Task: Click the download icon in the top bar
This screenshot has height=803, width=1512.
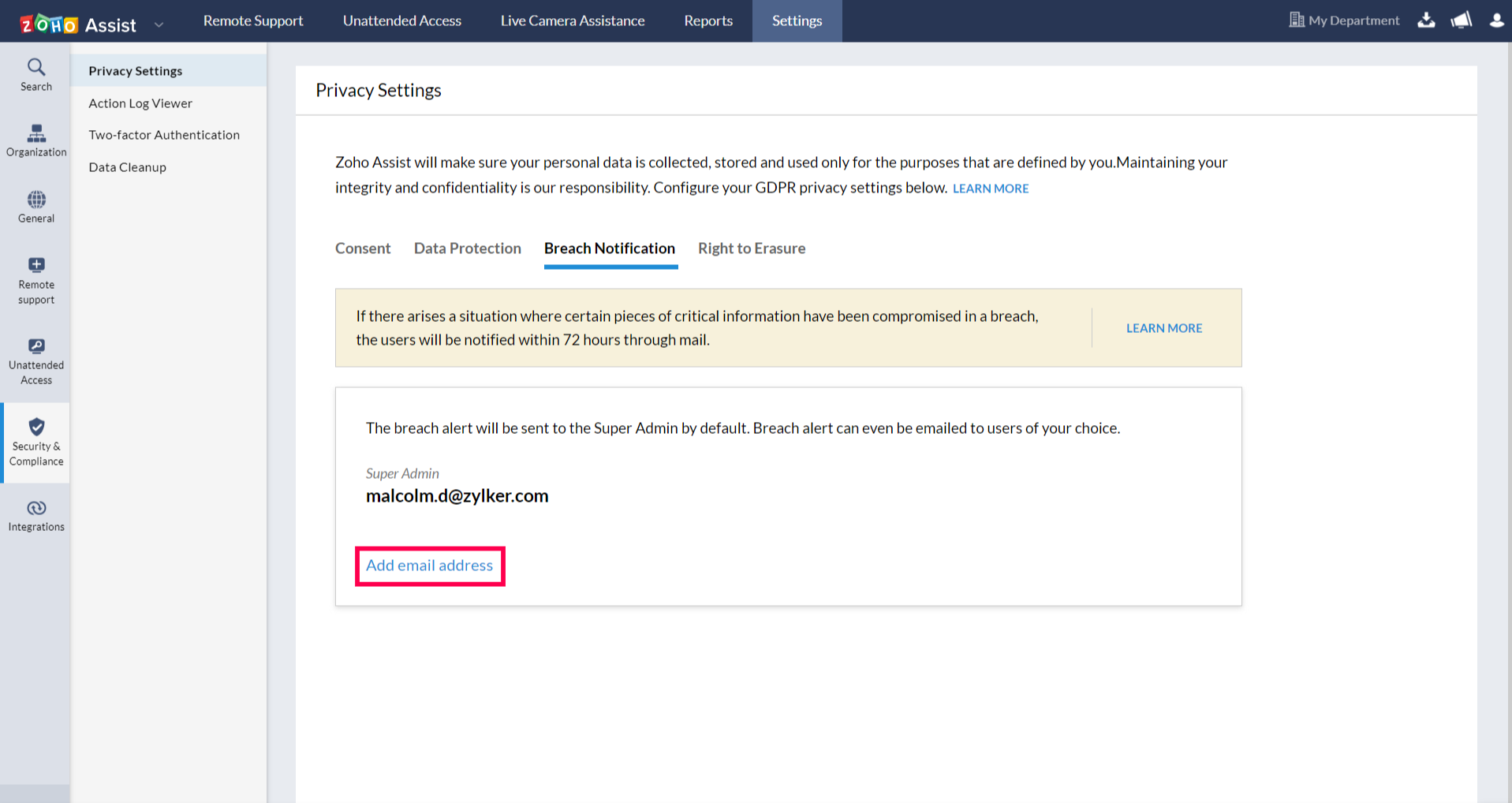Action: [1426, 21]
